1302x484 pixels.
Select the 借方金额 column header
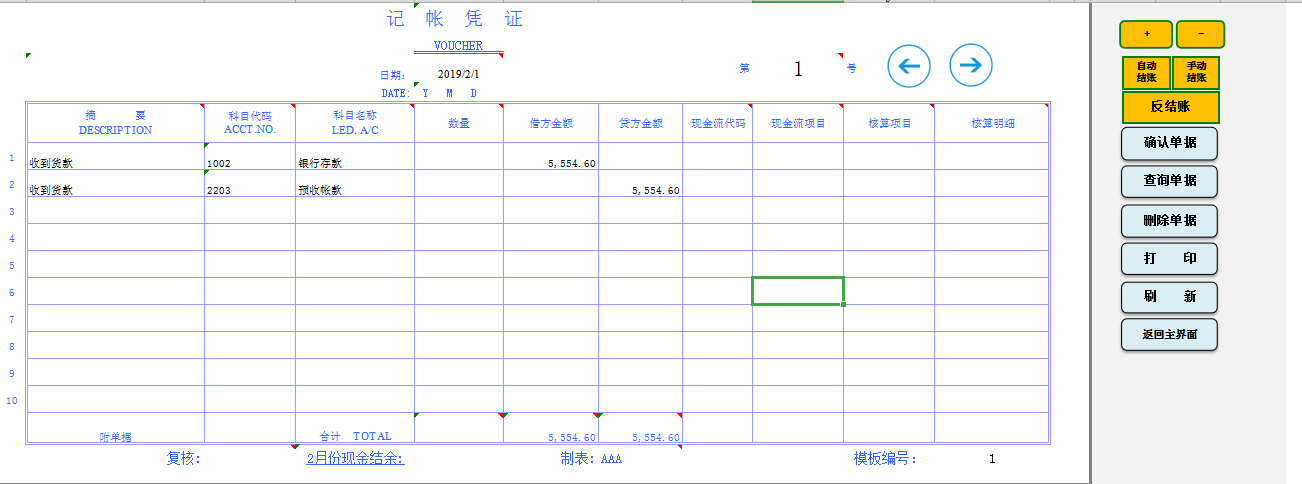coord(551,123)
